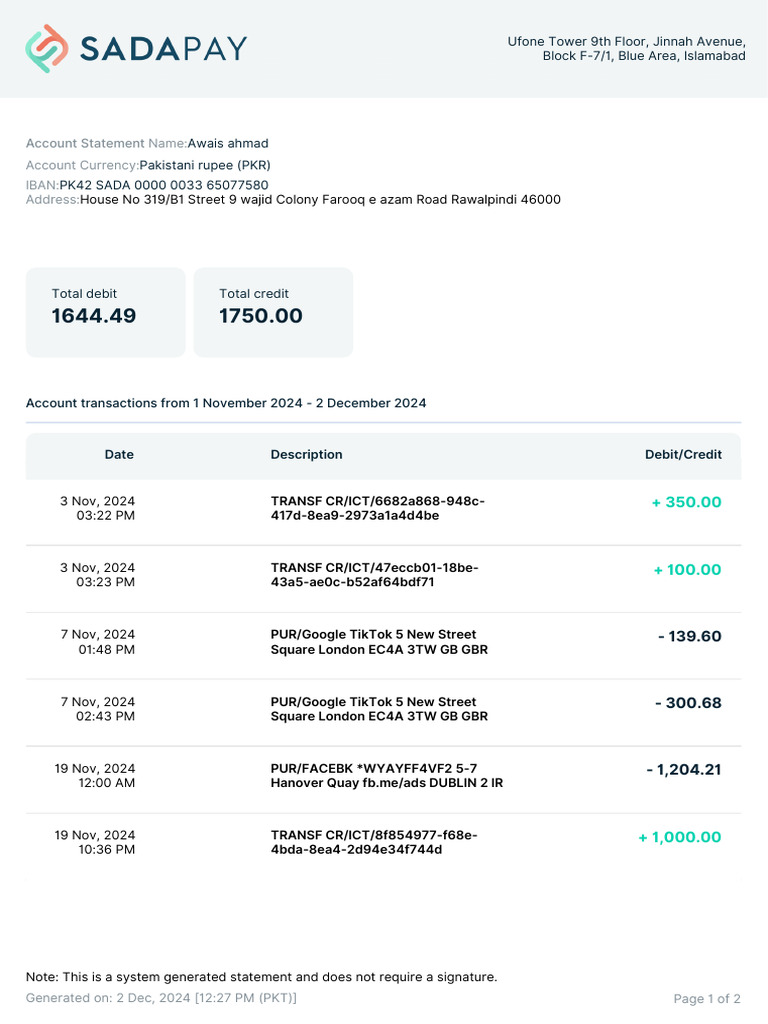Select the + 350.00 credit amount
This screenshot has height=1024, width=768.
pyautogui.click(x=686, y=502)
